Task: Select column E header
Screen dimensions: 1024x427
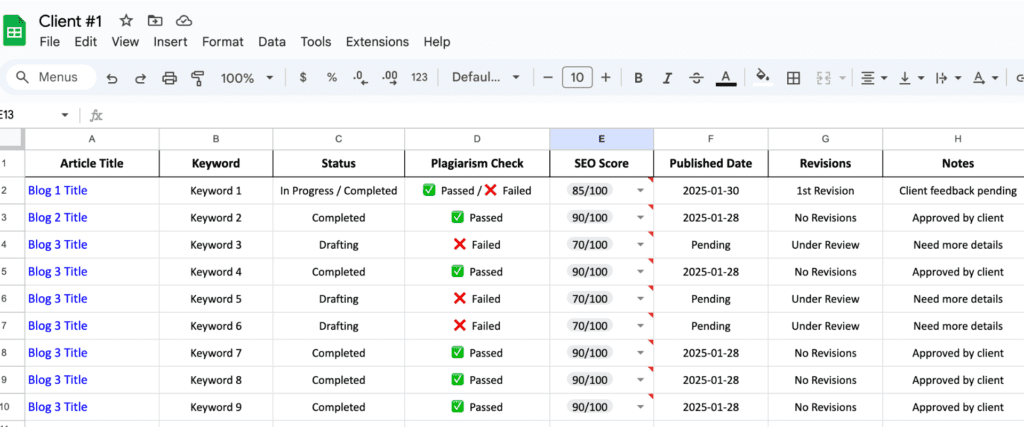Action: [601, 138]
